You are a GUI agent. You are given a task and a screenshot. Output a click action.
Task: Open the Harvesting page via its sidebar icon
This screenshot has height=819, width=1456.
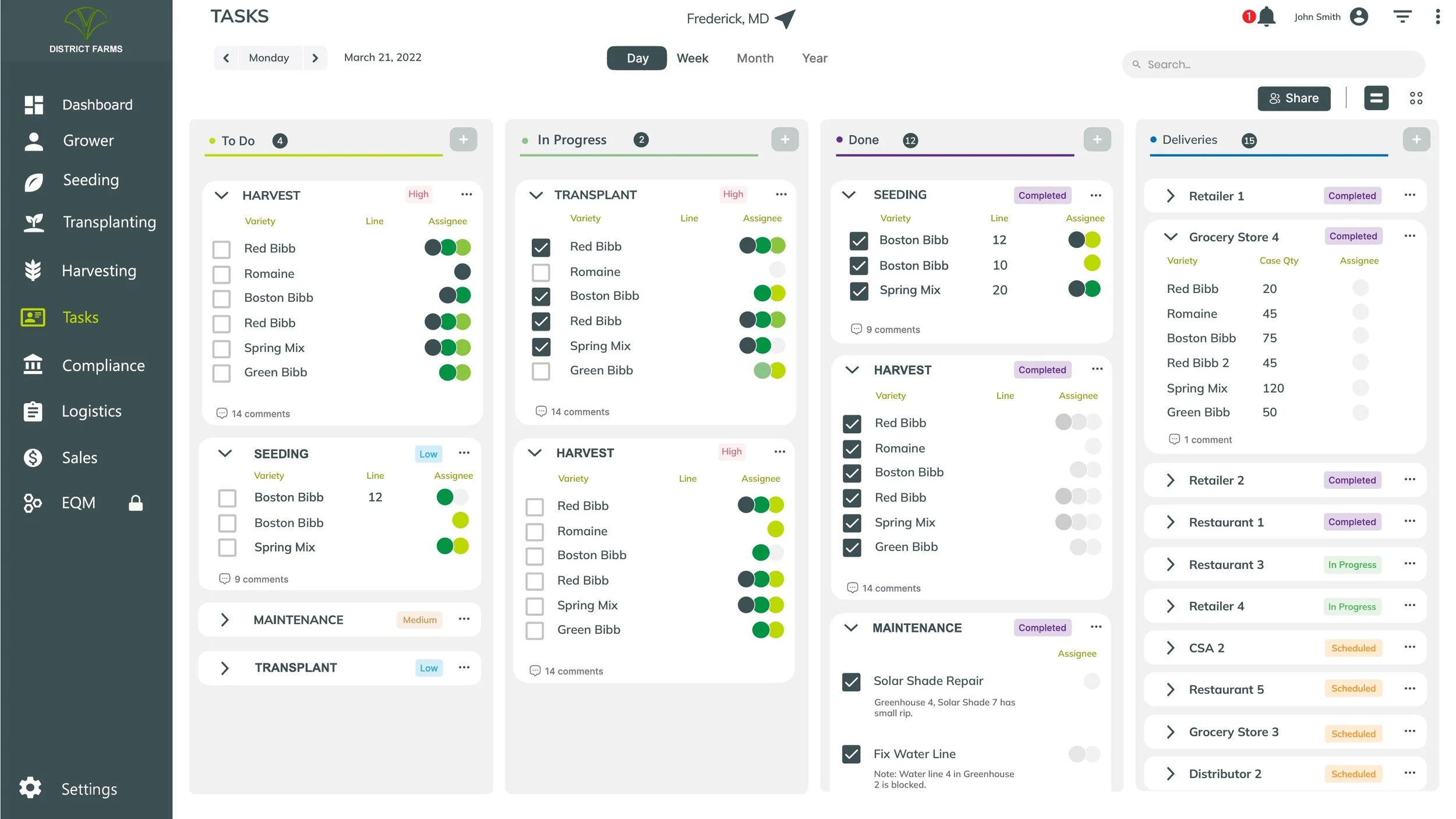33,270
